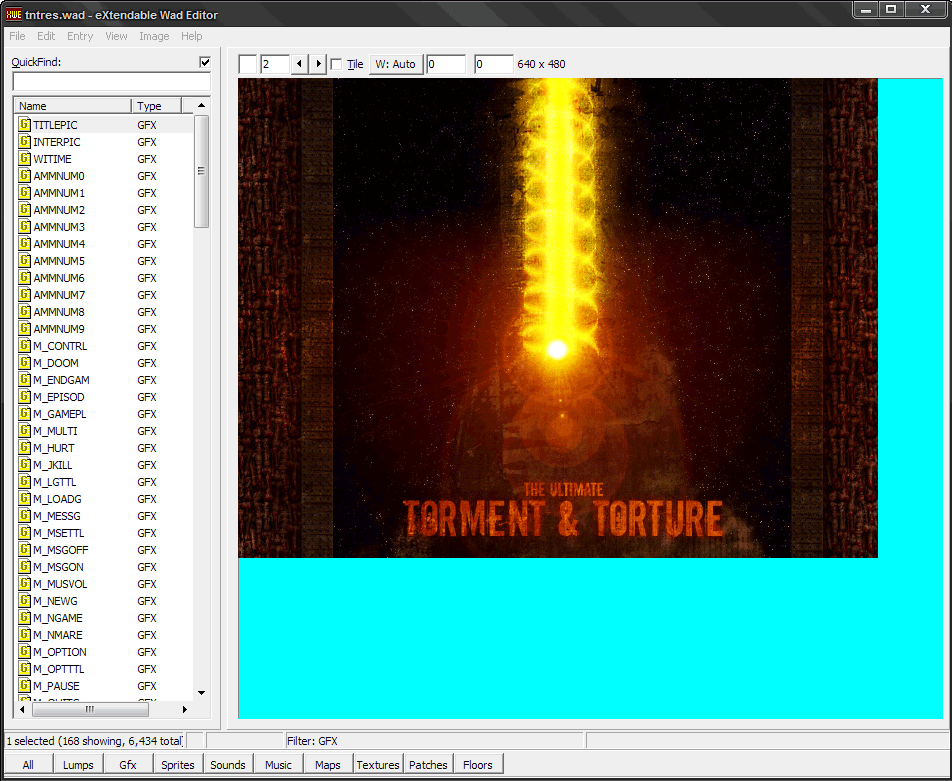Click the GFX icon beside M_MESSG

click(x=24, y=516)
